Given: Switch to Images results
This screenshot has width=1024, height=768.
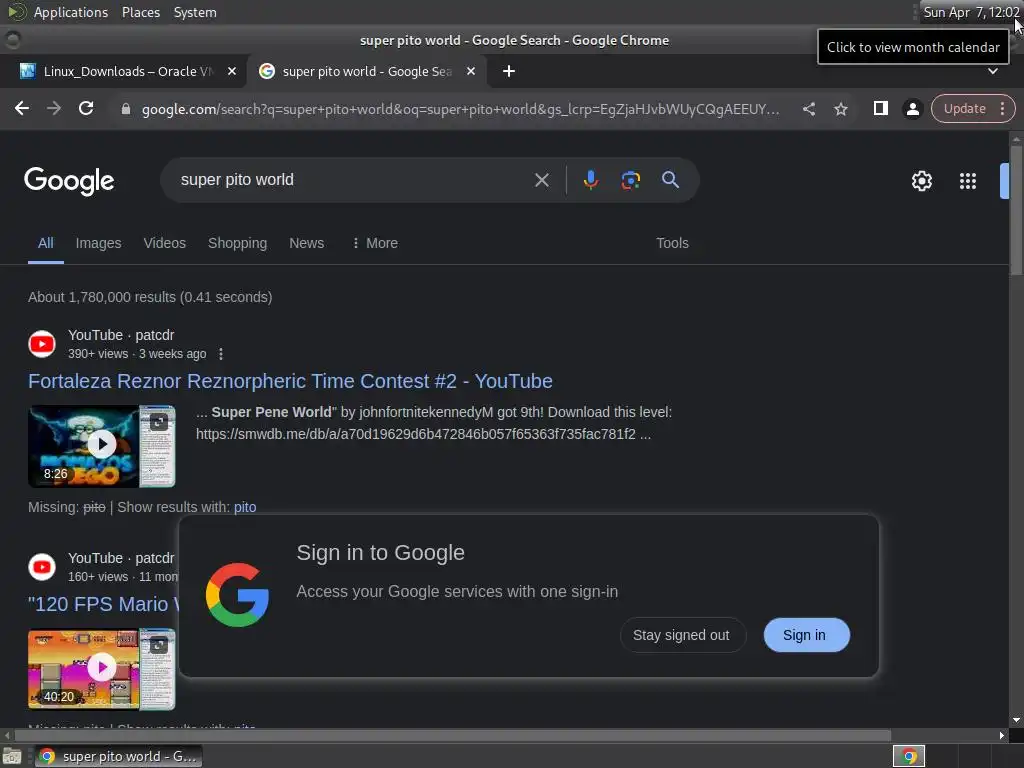Looking at the screenshot, I should click(98, 243).
